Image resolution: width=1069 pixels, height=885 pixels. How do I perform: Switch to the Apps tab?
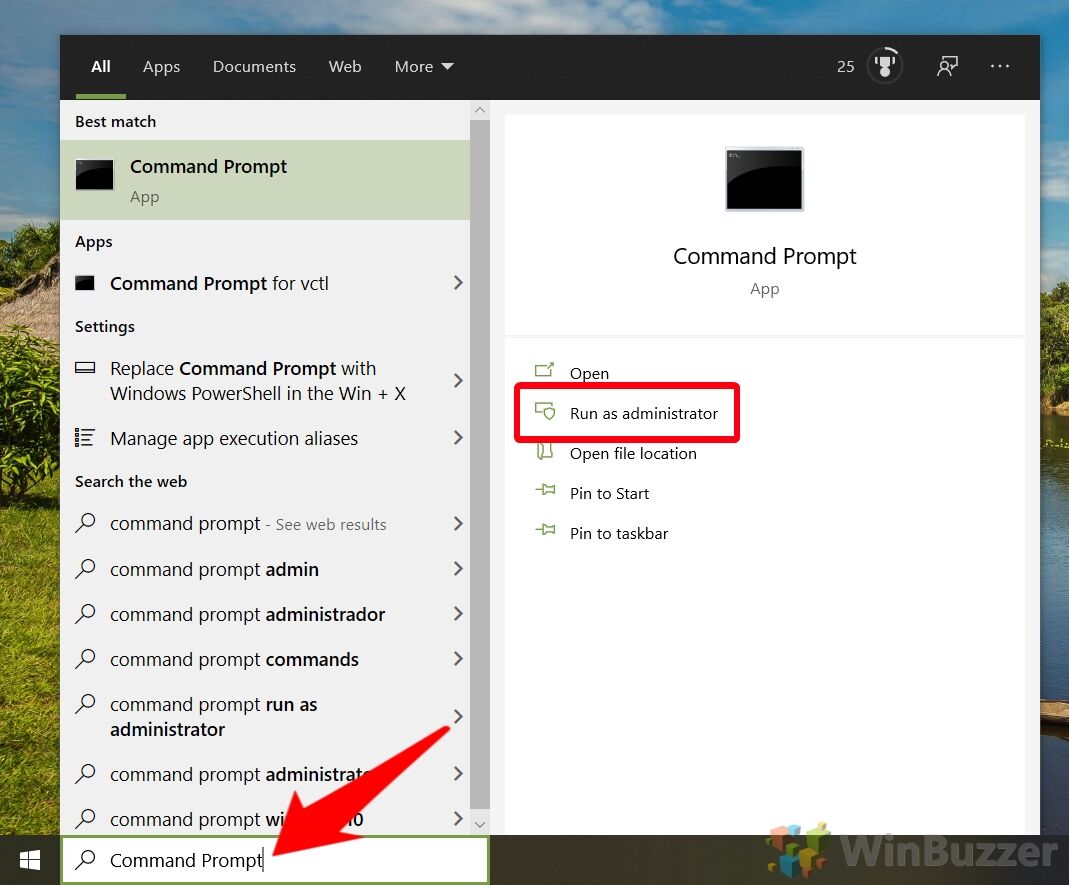tap(162, 67)
